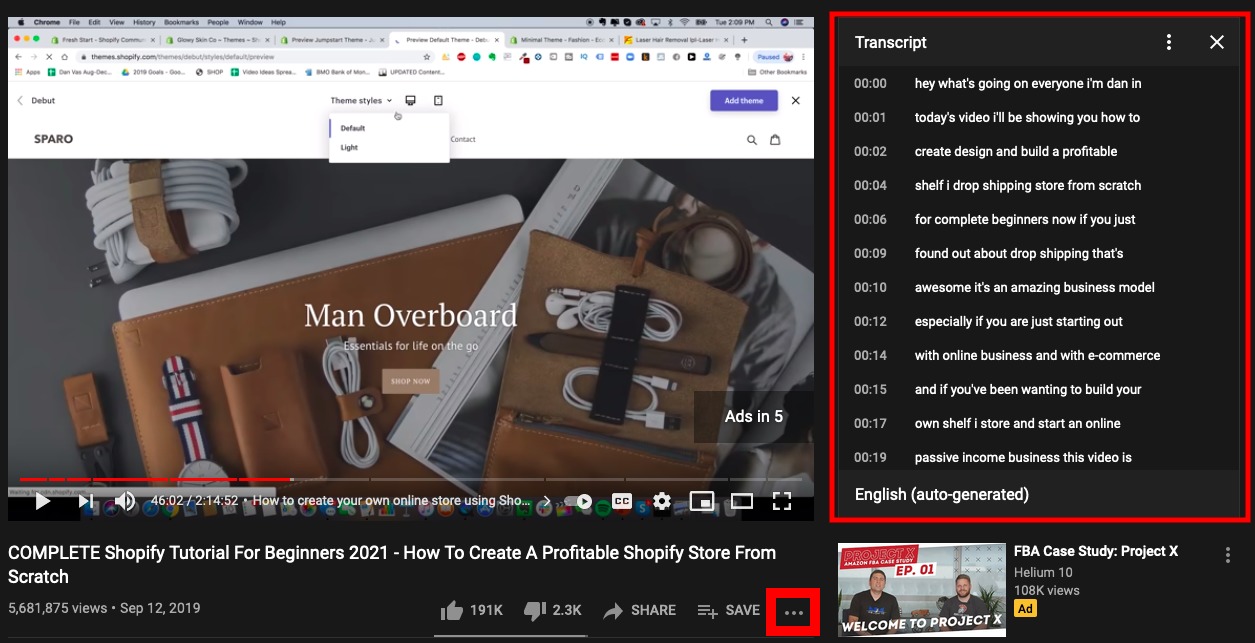Enter fullscreen mode
This screenshot has height=643, width=1255.
coord(782,501)
